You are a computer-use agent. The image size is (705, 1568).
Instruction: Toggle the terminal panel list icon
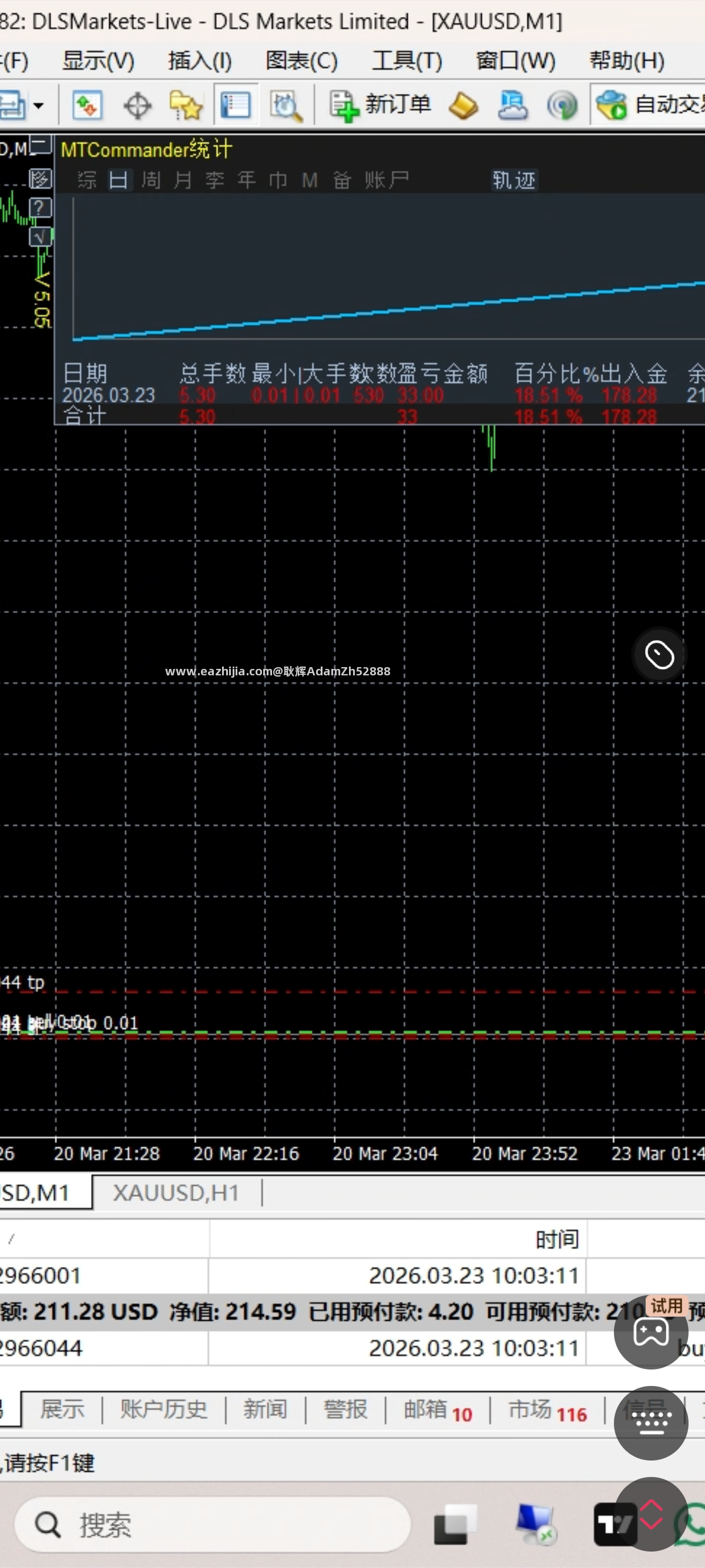tap(236, 106)
